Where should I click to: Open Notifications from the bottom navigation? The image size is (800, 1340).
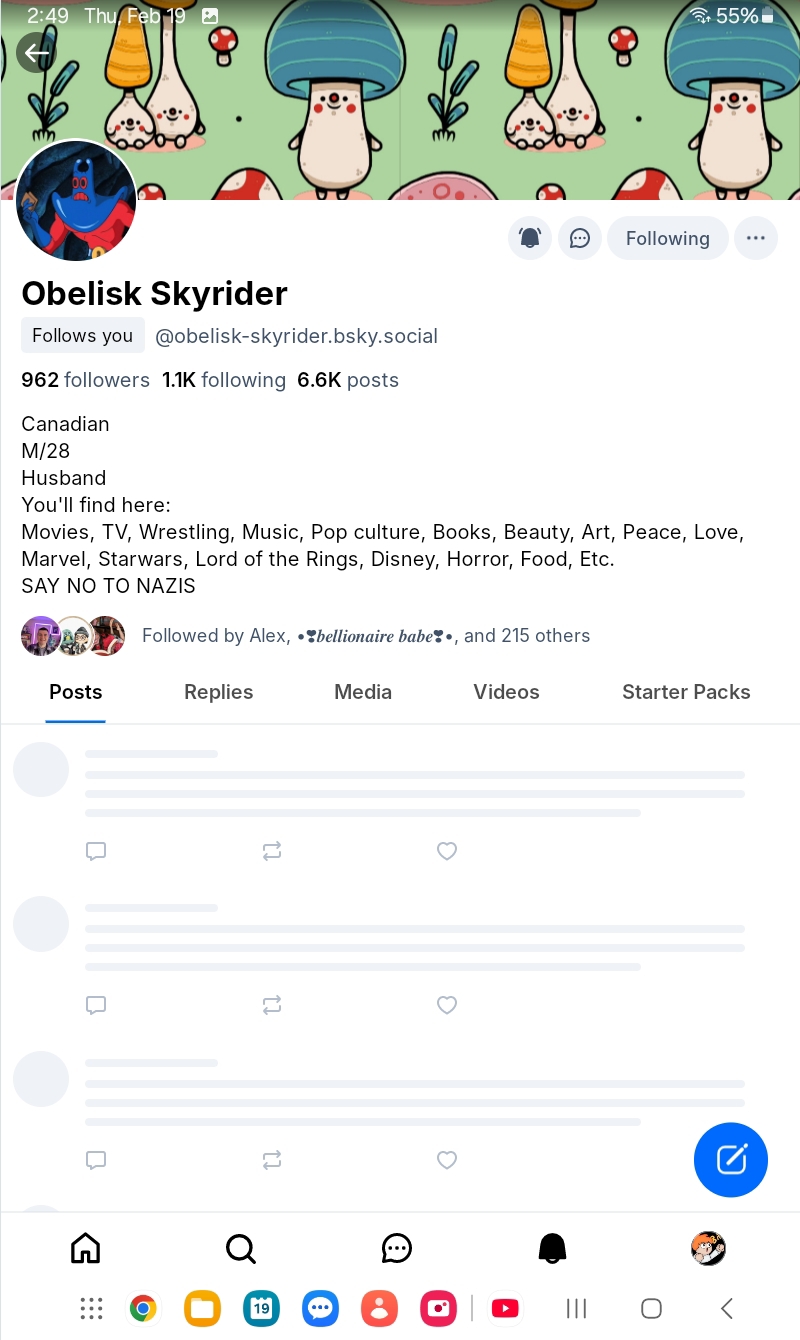coord(552,1247)
